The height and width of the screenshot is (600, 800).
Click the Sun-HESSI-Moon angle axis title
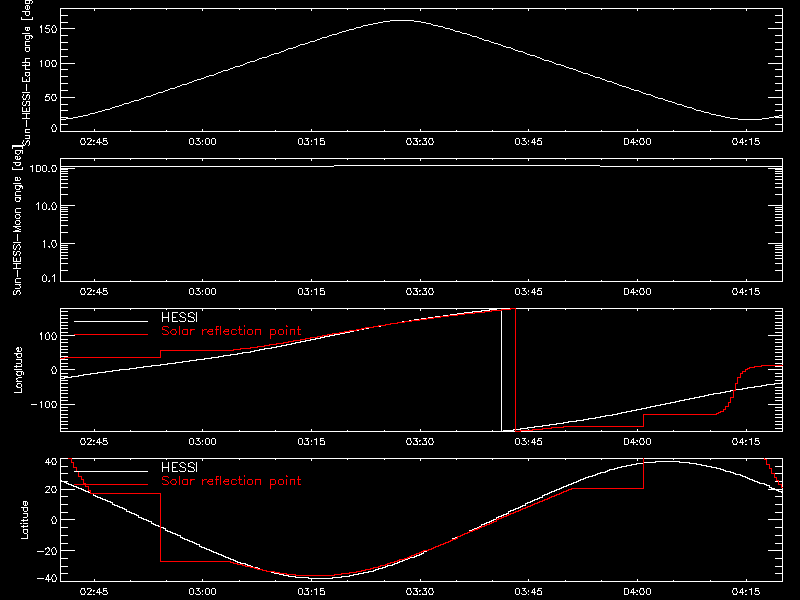(x=17, y=220)
